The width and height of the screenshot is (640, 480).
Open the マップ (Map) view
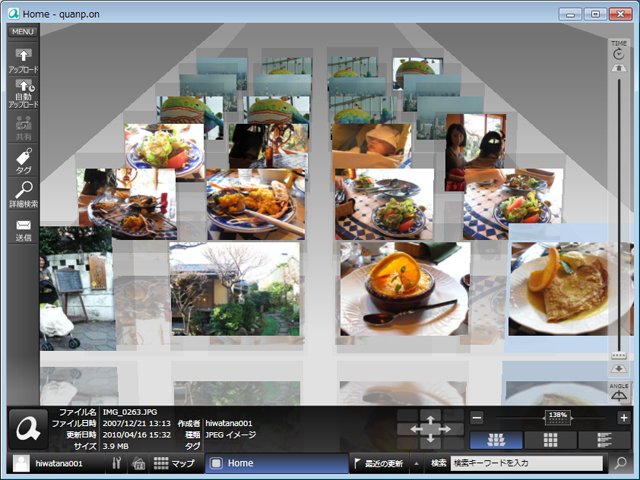tap(175, 463)
